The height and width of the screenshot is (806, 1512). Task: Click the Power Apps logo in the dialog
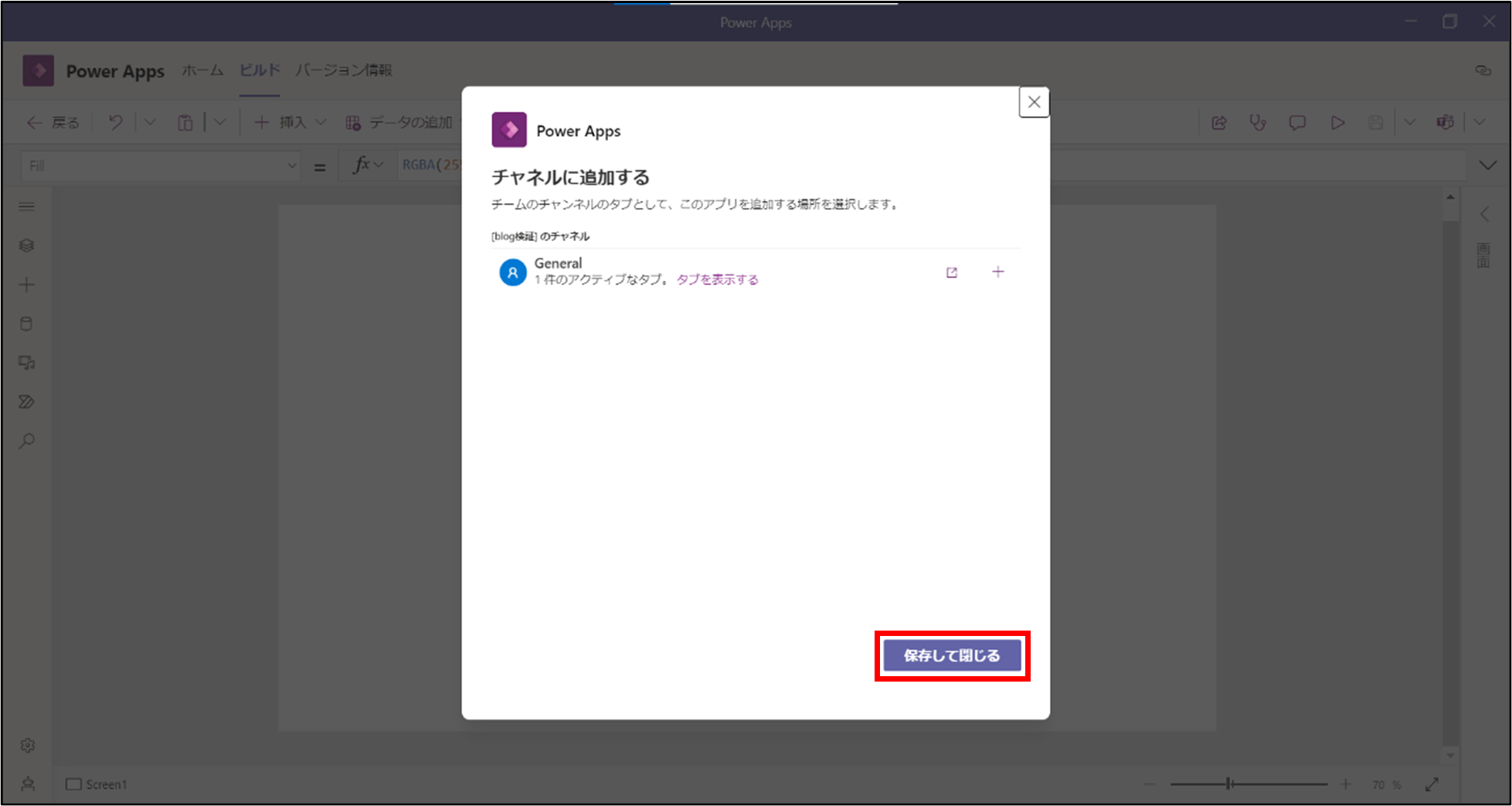(x=509, y=130)
